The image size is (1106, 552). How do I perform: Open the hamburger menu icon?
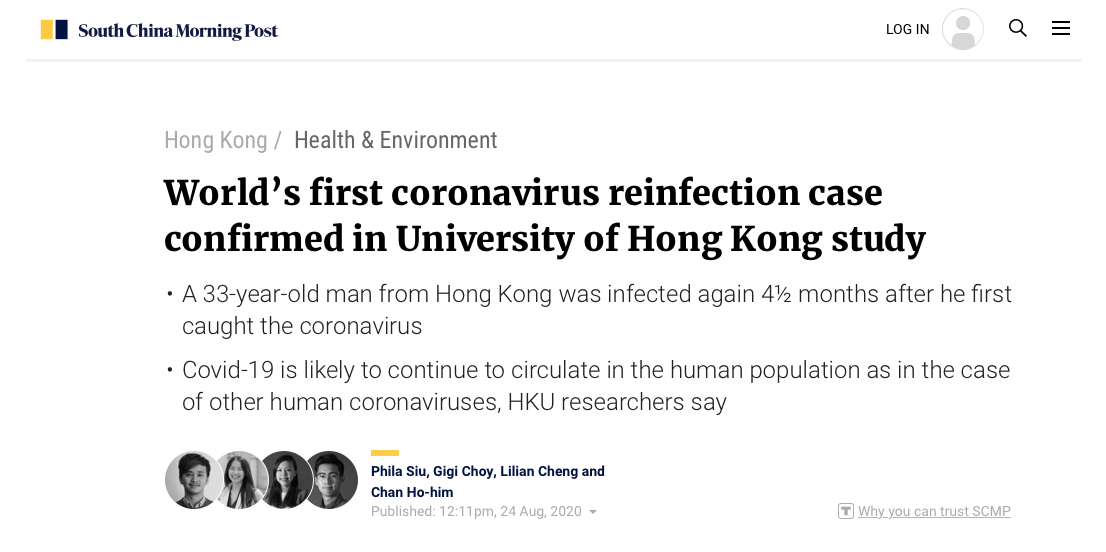(x=1061, y=28)
